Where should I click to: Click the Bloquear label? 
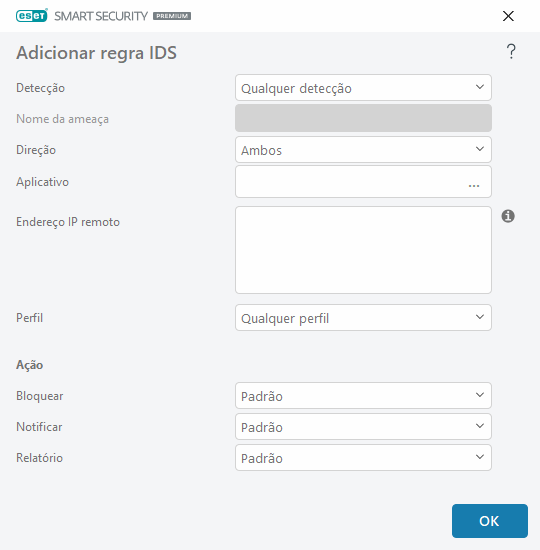tap(40, 396)
